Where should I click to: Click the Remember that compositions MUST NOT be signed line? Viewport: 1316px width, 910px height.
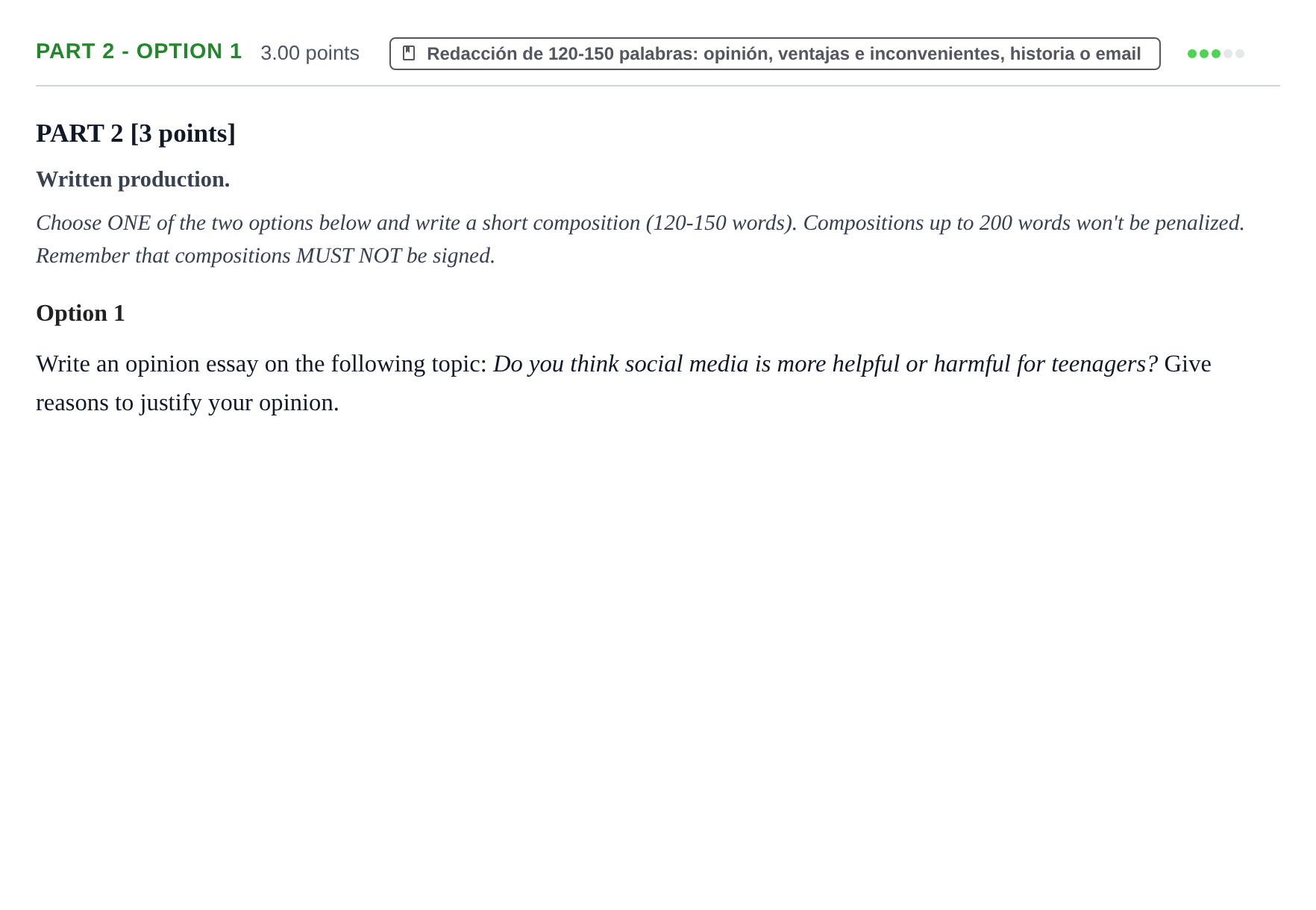(266, 256)
